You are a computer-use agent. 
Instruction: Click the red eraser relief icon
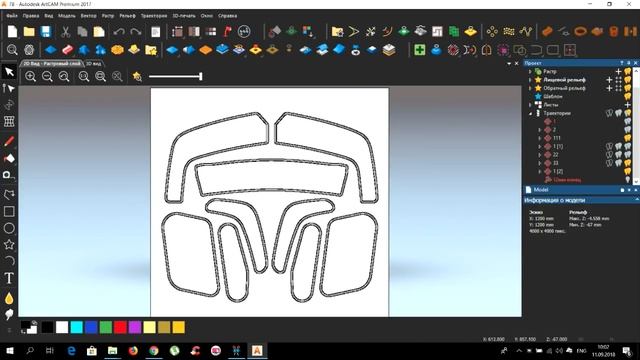pyautogui.click(x=68, y=50)
